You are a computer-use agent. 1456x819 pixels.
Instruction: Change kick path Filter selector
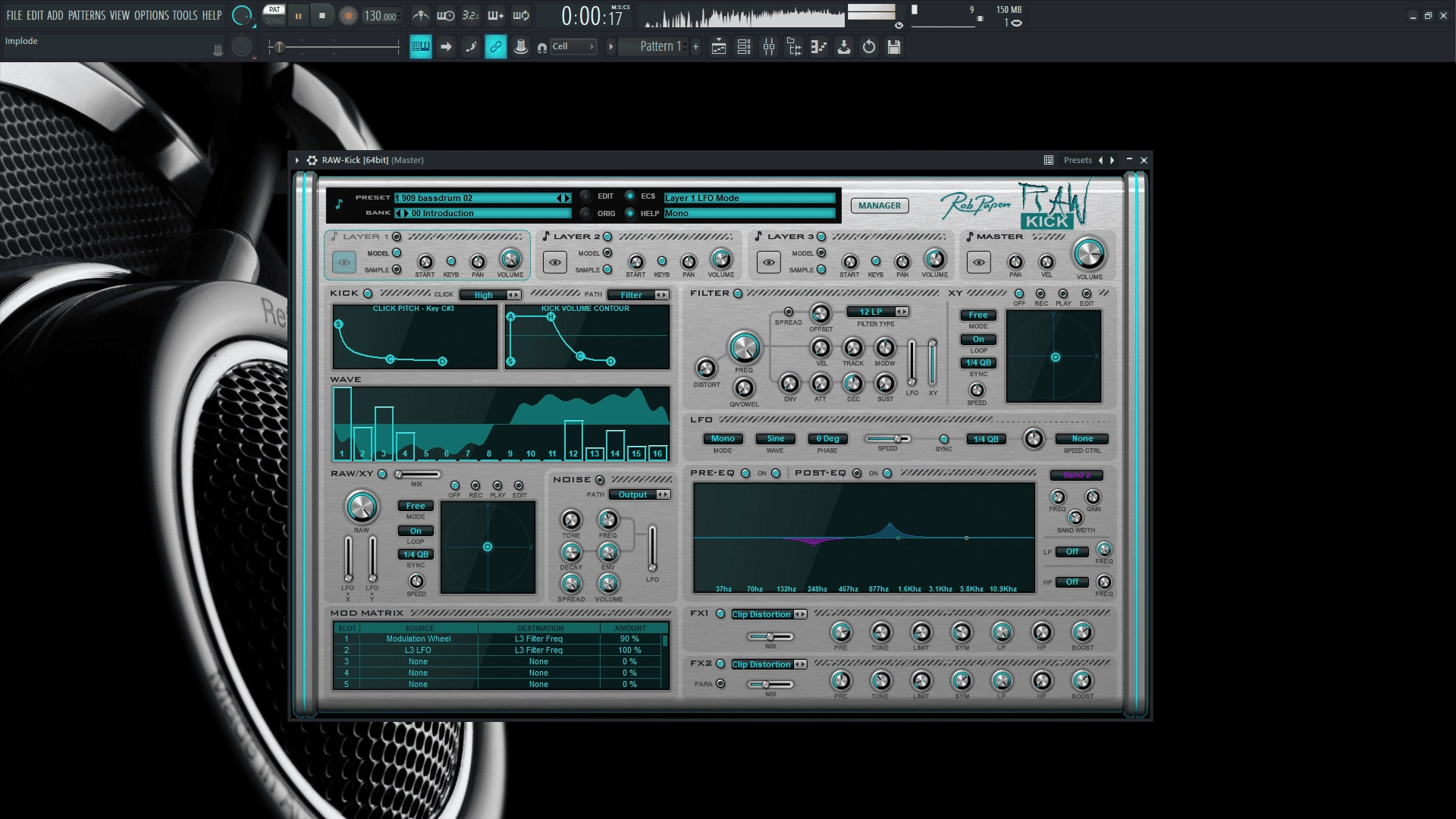(x=639, y=295)
